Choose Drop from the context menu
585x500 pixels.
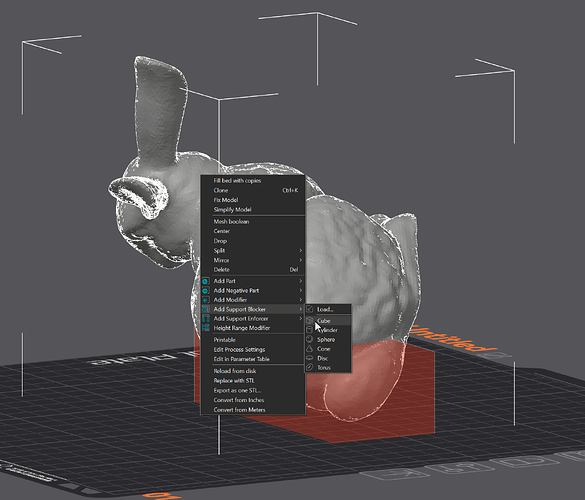253,241
